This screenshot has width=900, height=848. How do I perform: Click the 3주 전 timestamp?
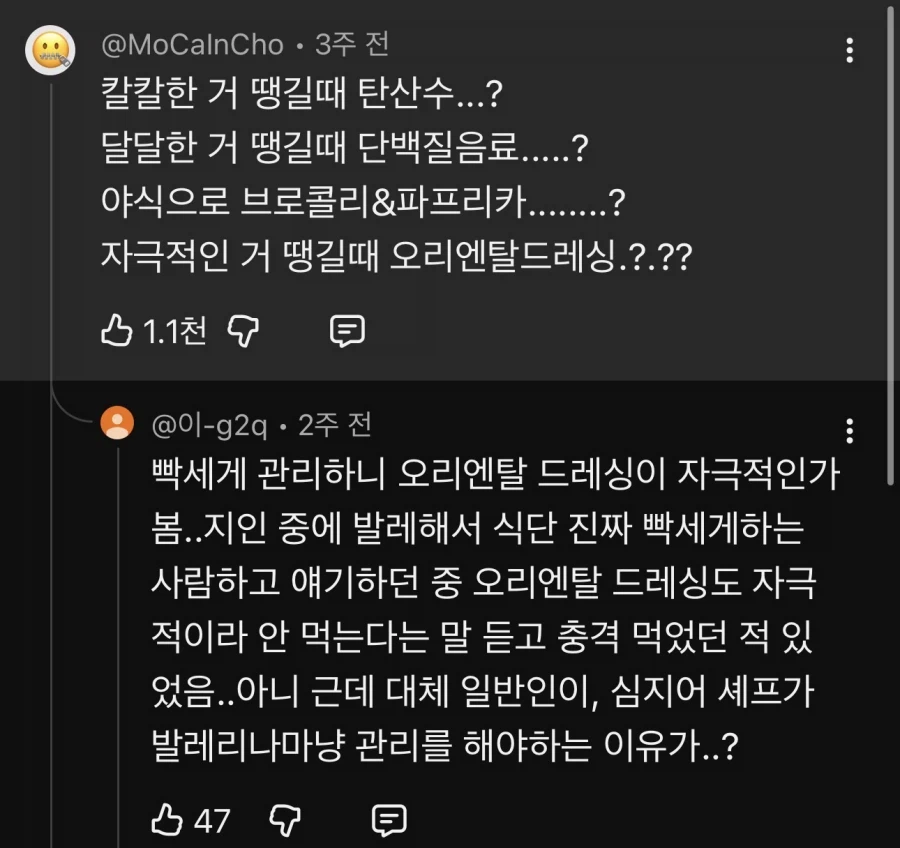(x=351, y=43)
